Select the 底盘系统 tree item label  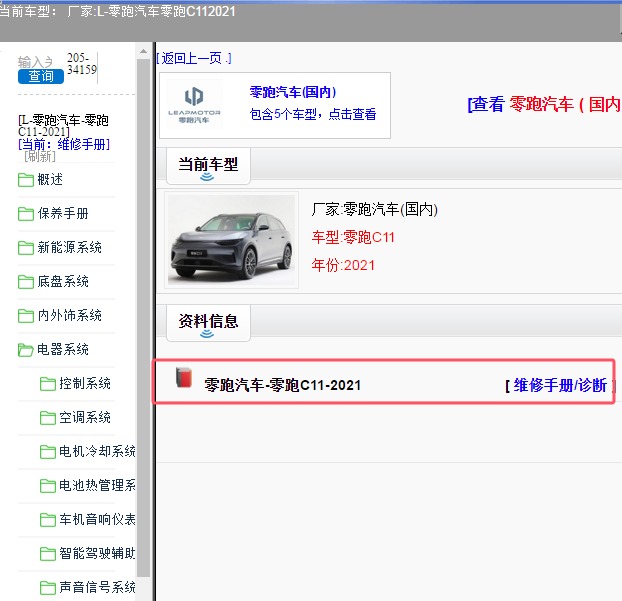[63, 282]
